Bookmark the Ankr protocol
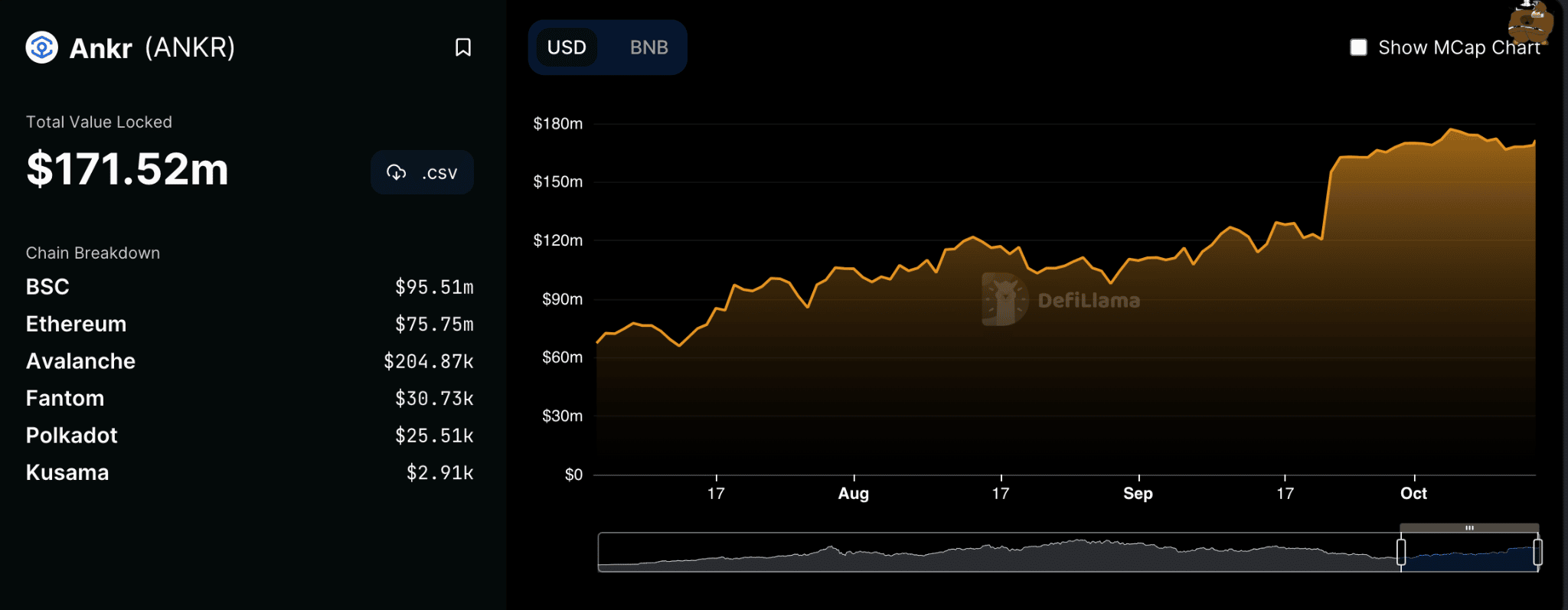Viewport: 1568px width, 610px height. coord(463,47)
